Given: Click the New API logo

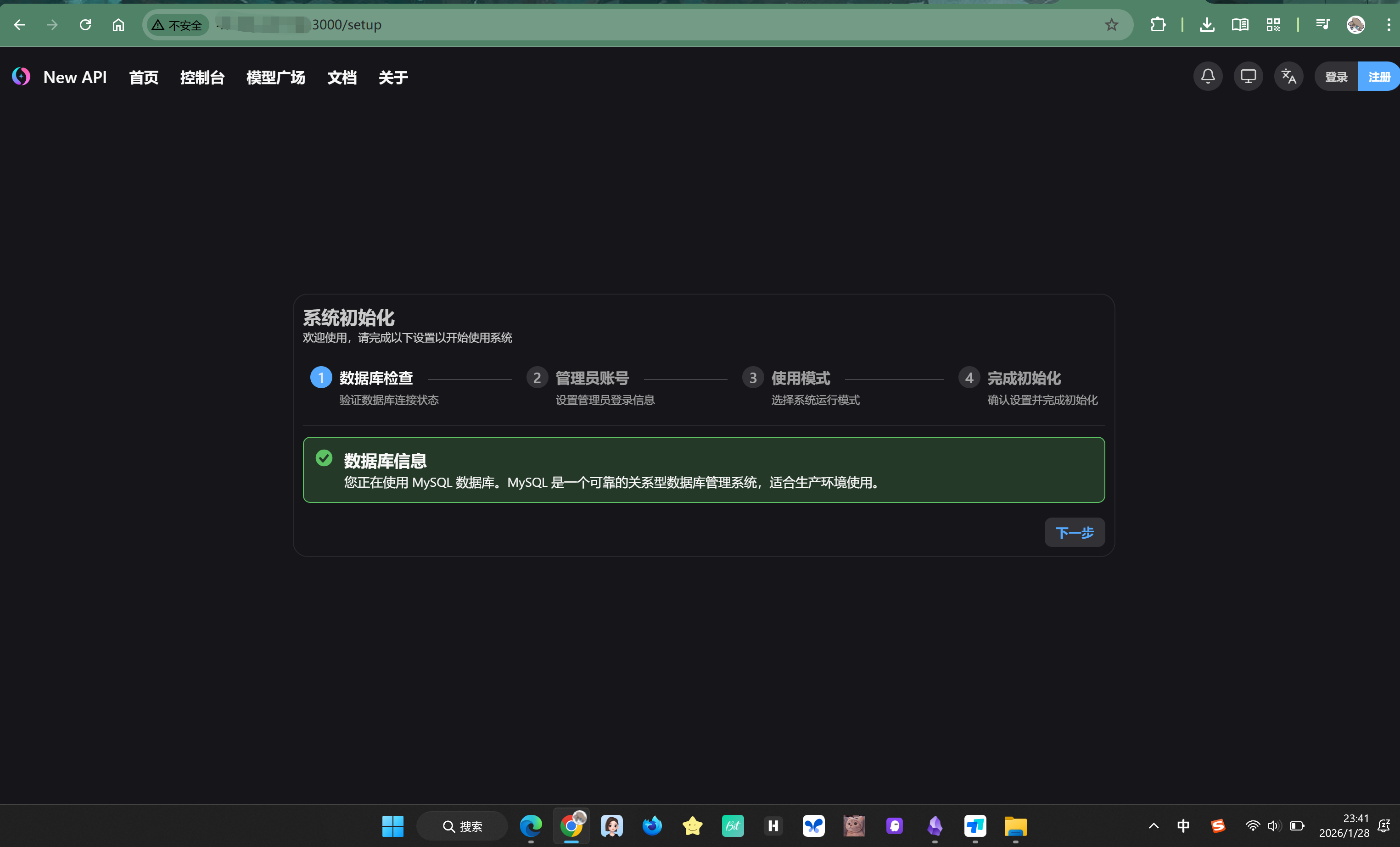Looking at the screenshot, I should (x=22, y=77).
